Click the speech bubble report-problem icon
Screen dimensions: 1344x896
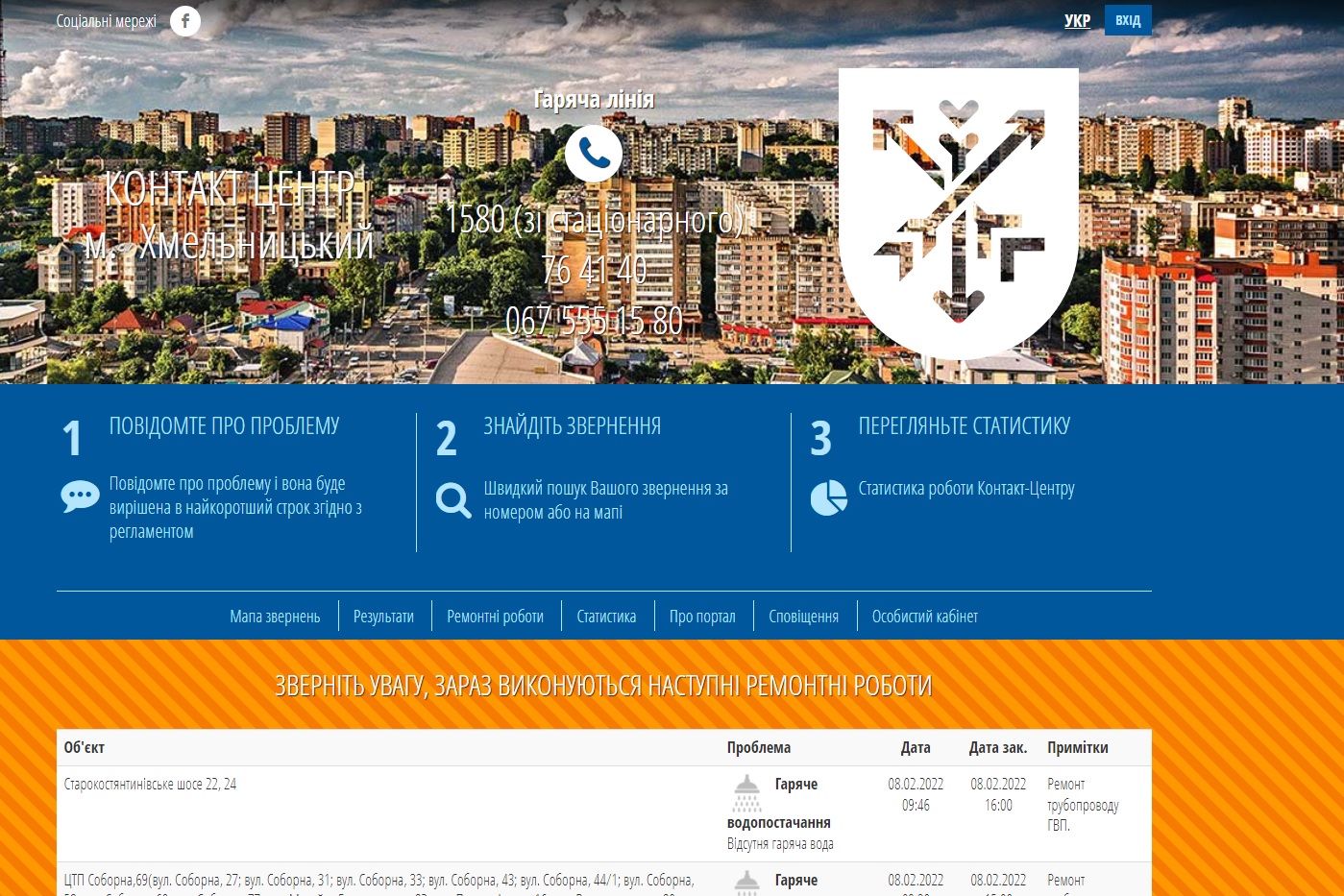point(80,496)
